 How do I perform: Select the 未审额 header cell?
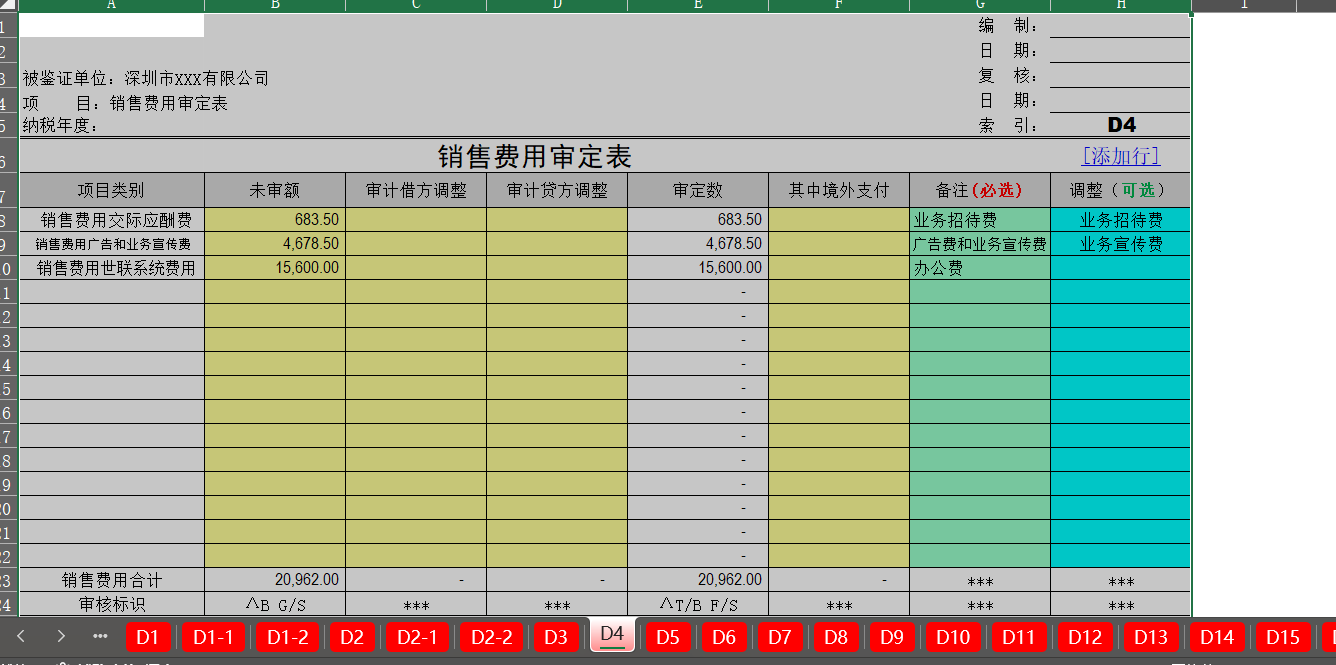point(275,190)
